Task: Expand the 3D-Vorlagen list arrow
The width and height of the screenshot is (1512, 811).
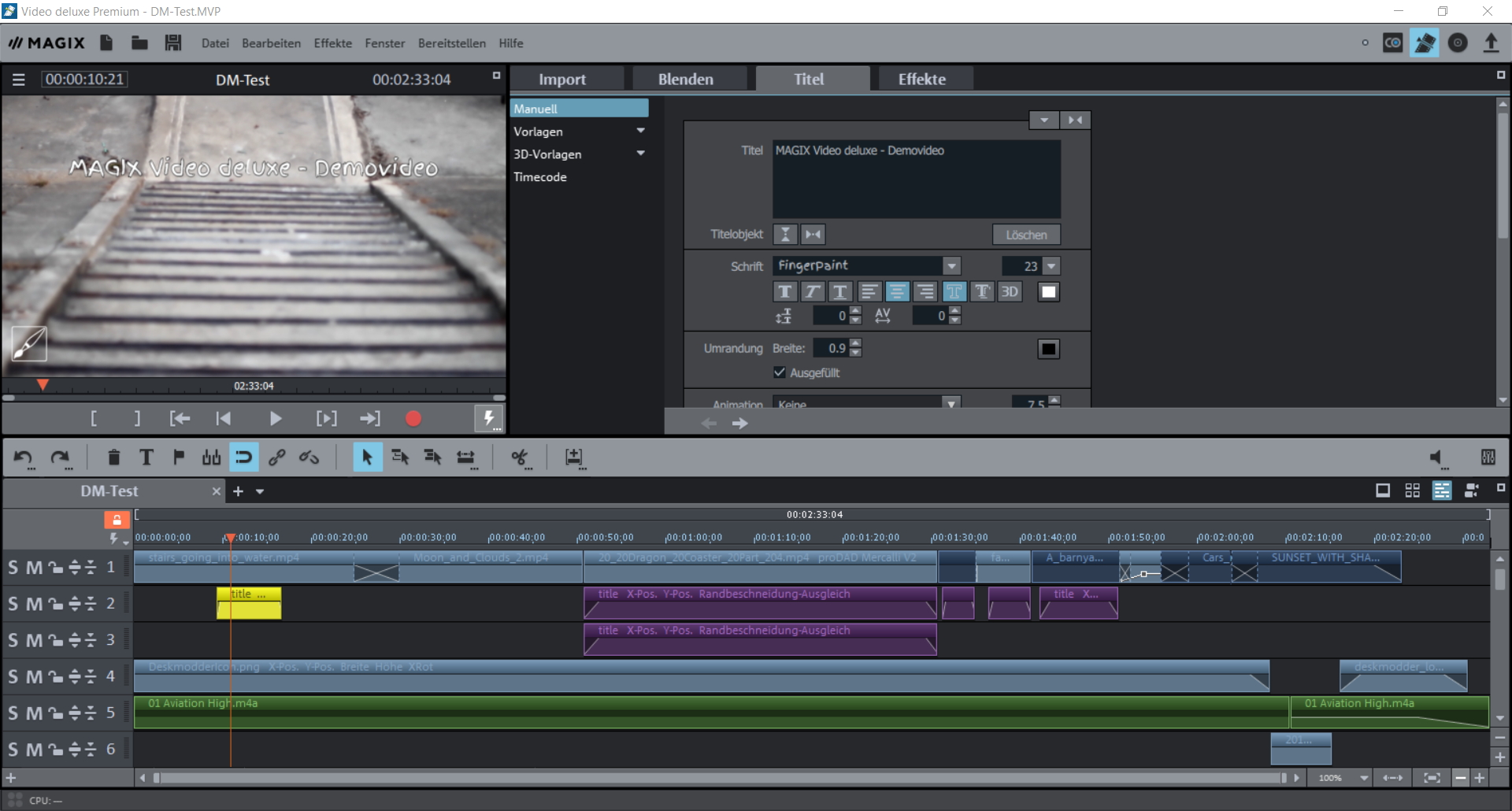Action: (x=640, y=154)
